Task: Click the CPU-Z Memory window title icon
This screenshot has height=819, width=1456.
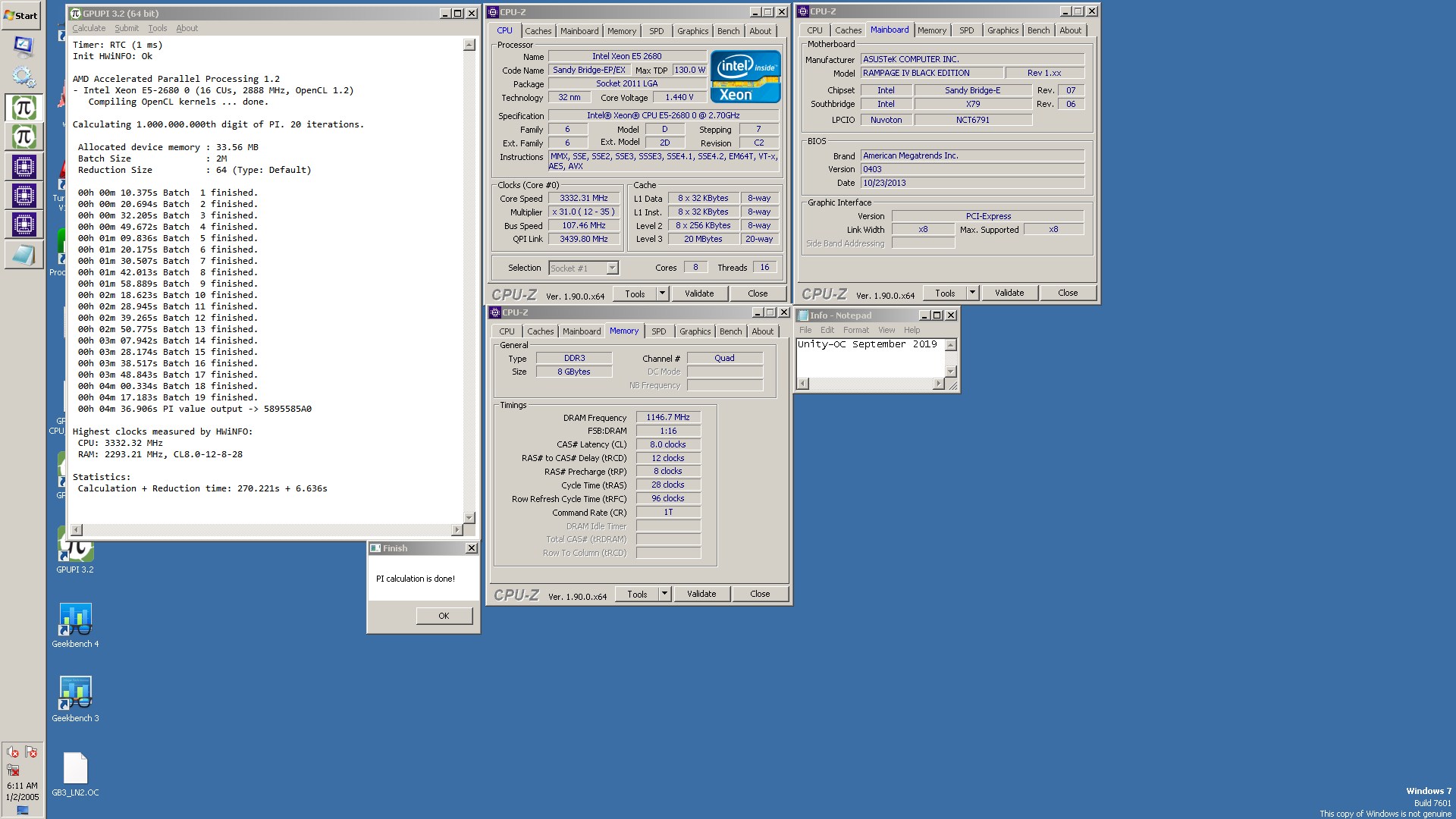Action: pos(495,312)
